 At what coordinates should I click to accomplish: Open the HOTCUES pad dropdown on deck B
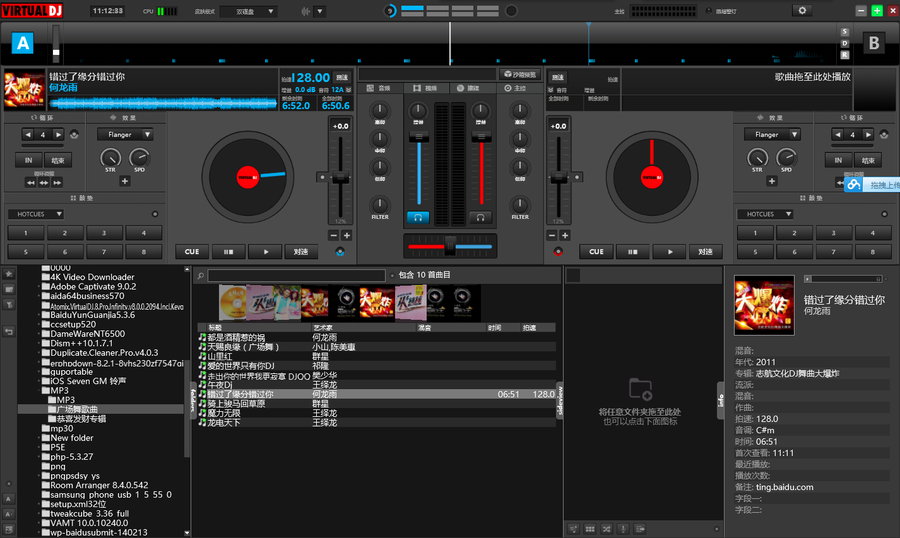tap(765, 214)
